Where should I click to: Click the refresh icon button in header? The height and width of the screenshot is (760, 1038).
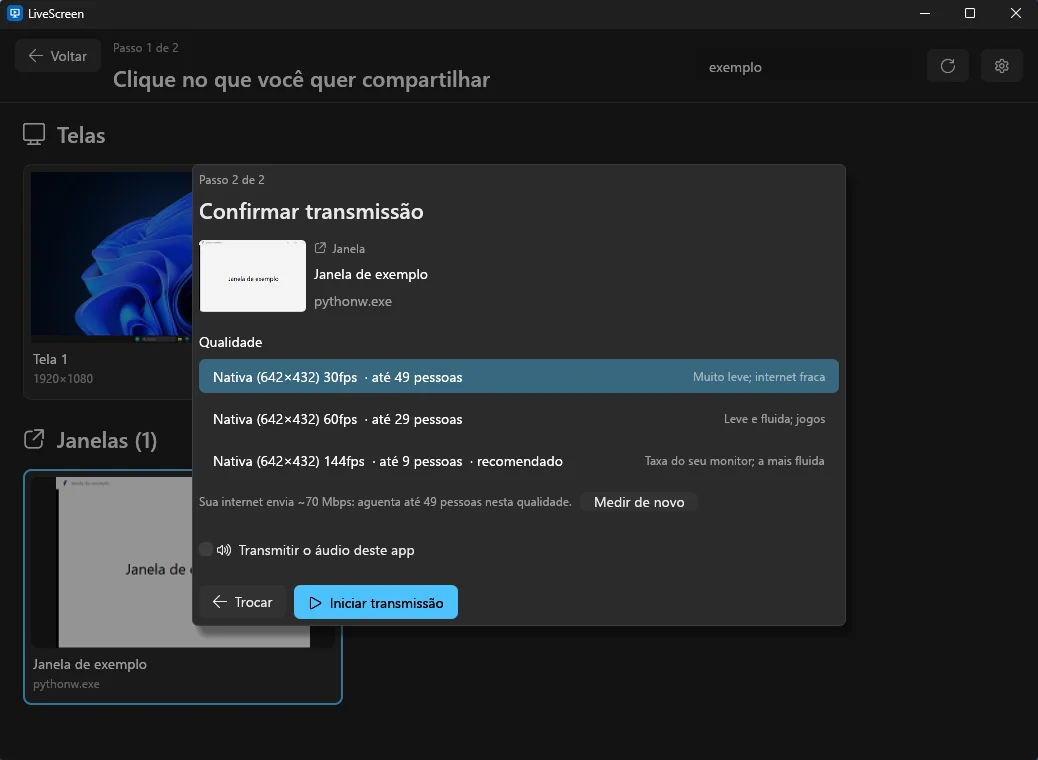(x=947, y=66)
